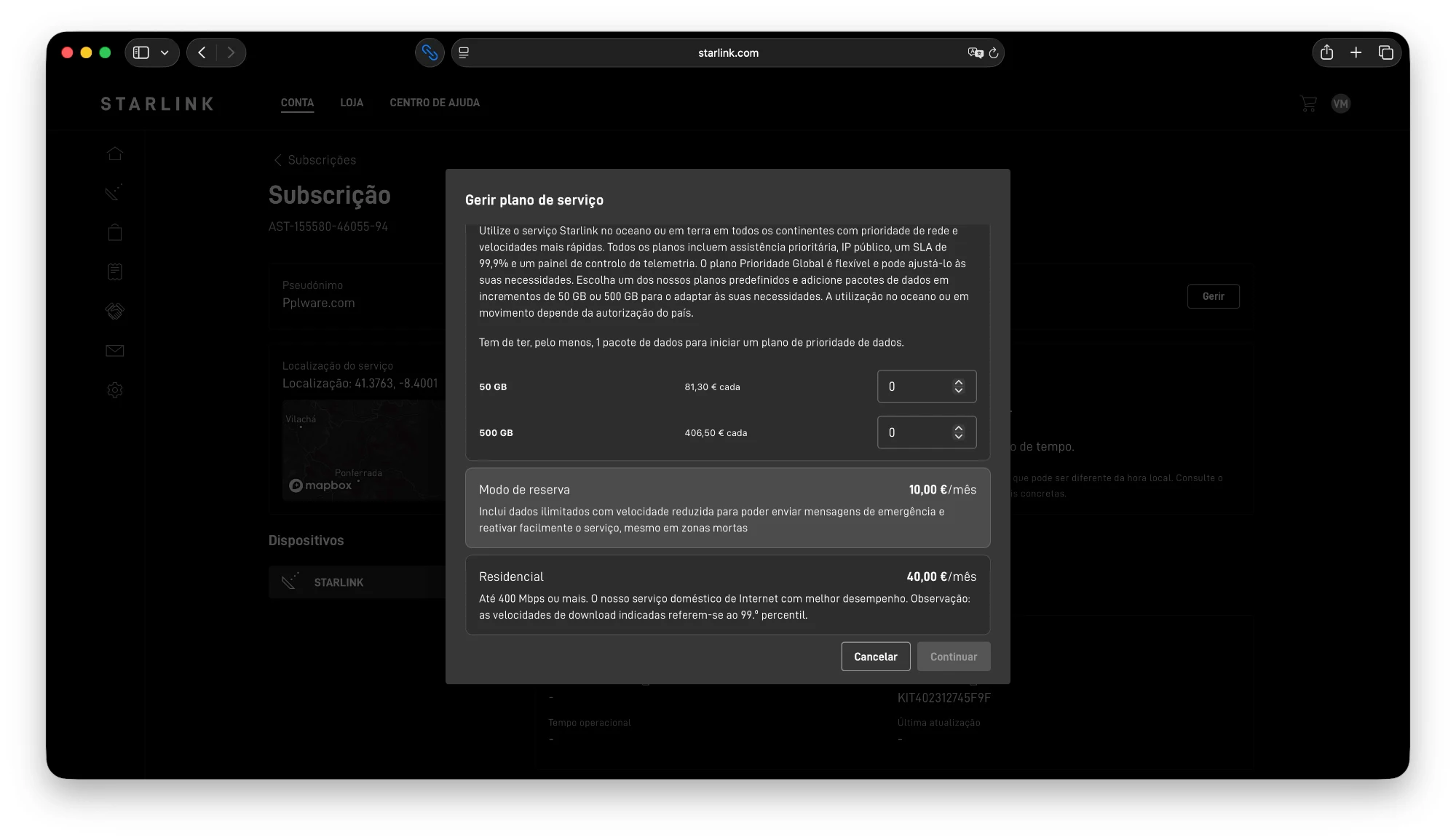The image size is (1456, 840).
Task: Increase the 50 GB package quantity
Action: click(959, 382)
